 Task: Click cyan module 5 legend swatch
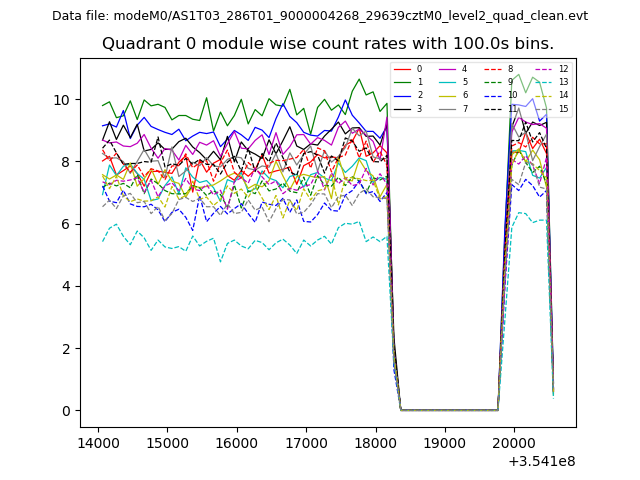pos(448,82)
